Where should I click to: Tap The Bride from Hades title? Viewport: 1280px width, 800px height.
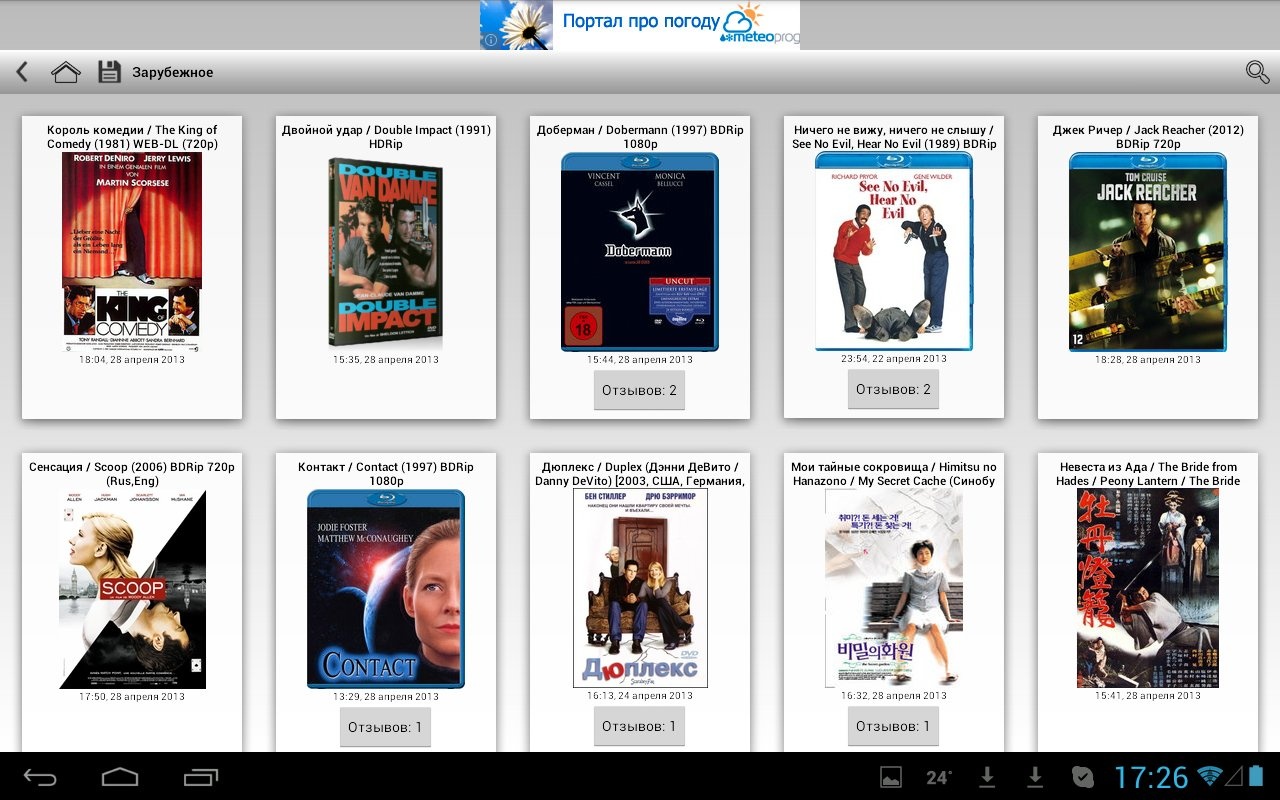click(x=1147, y=474)
